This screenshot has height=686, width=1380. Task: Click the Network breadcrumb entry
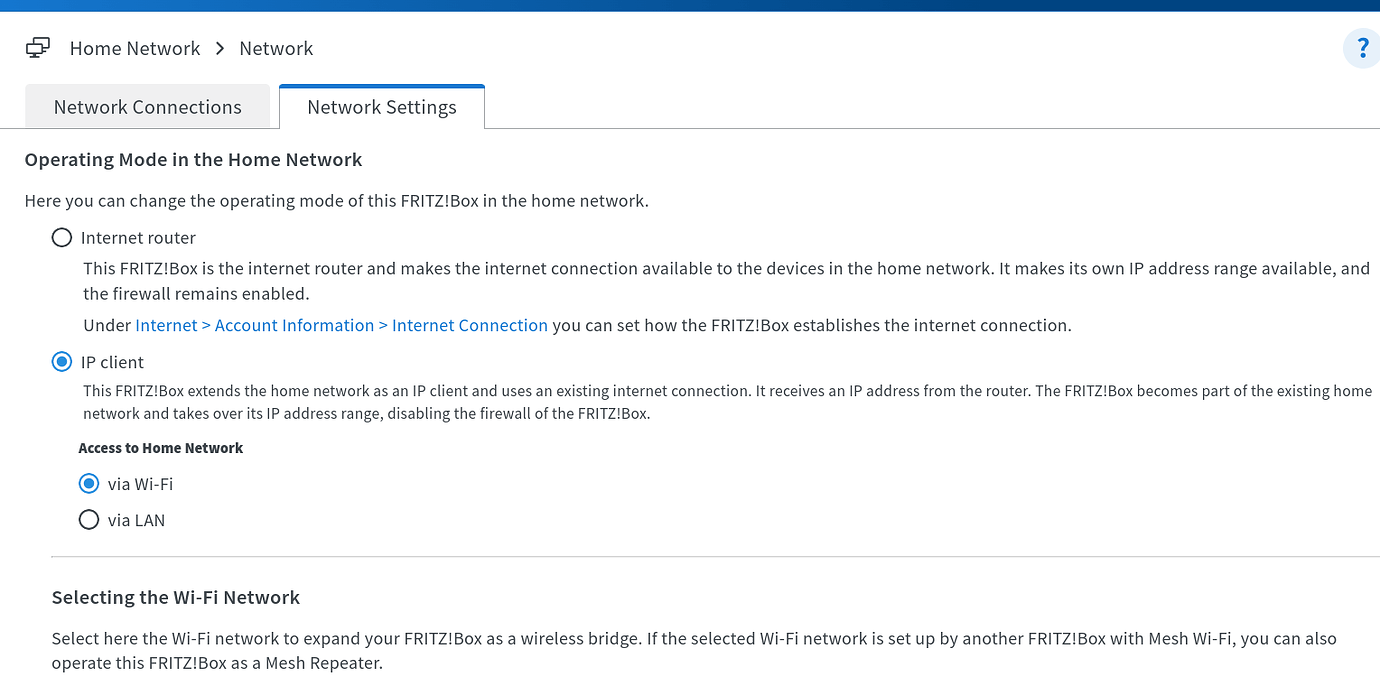[x=276, y=48]
